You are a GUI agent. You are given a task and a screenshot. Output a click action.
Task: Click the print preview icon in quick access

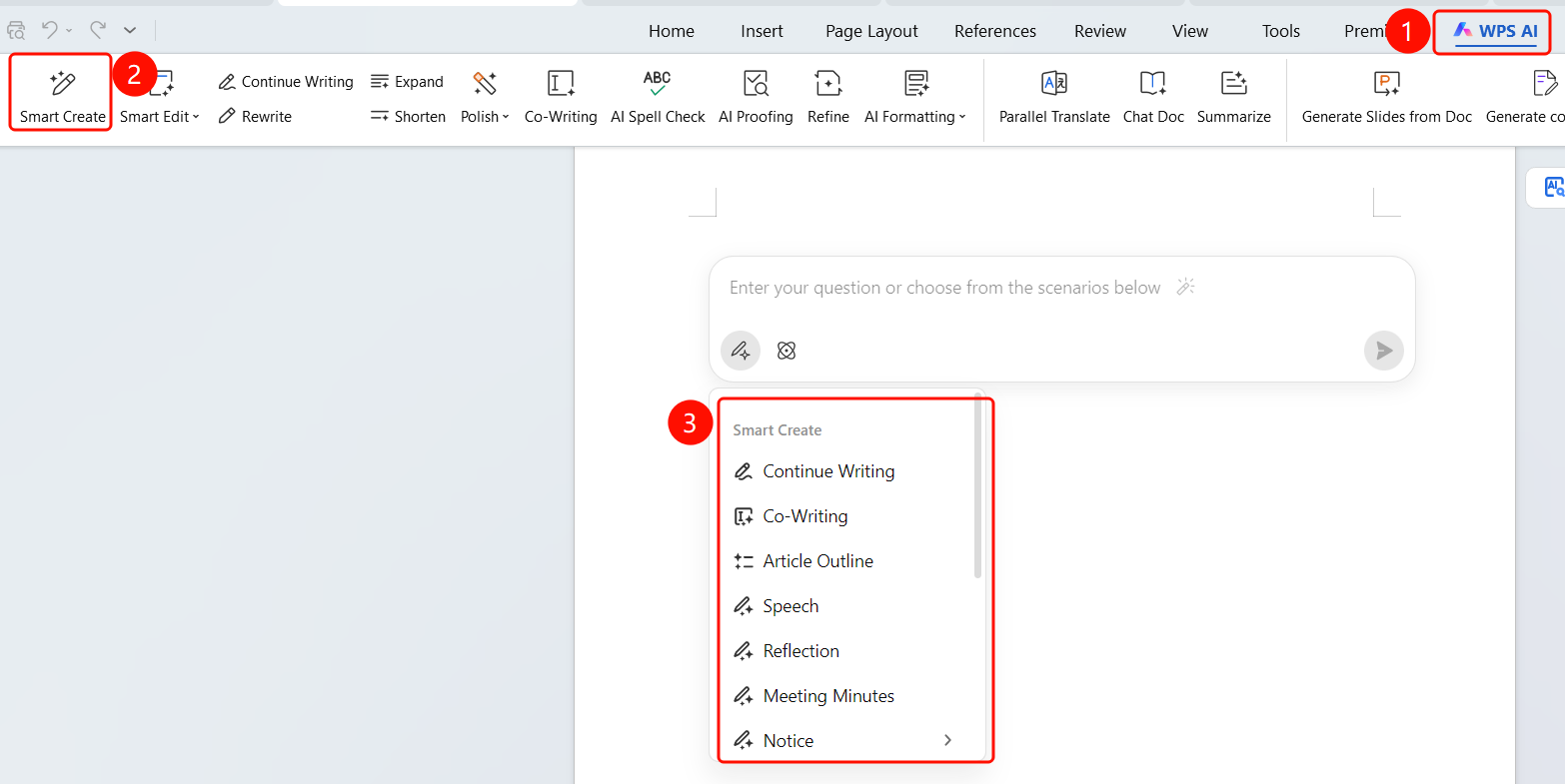pos(15,30)
